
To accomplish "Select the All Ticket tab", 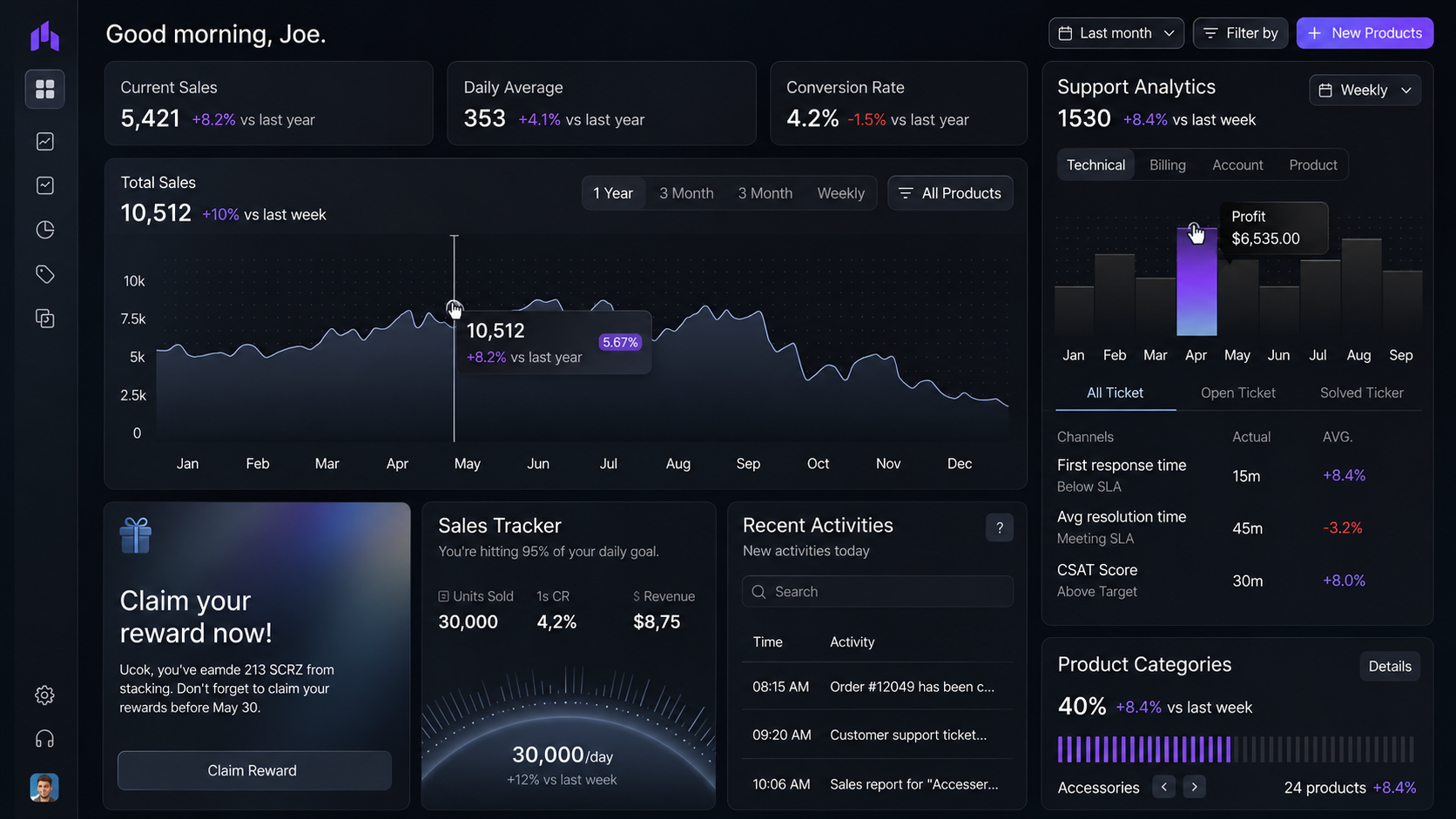I will (x=1116, y=393).
